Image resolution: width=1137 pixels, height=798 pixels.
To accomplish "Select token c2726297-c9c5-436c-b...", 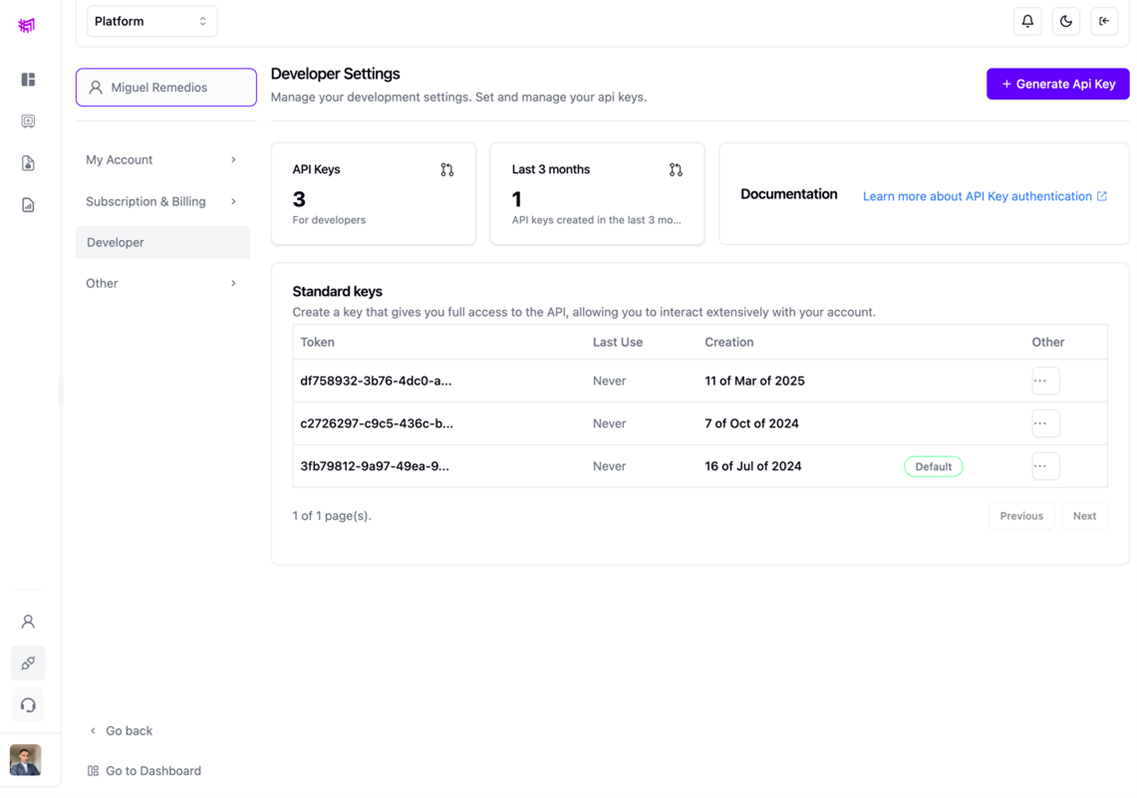I will point(377,424).
